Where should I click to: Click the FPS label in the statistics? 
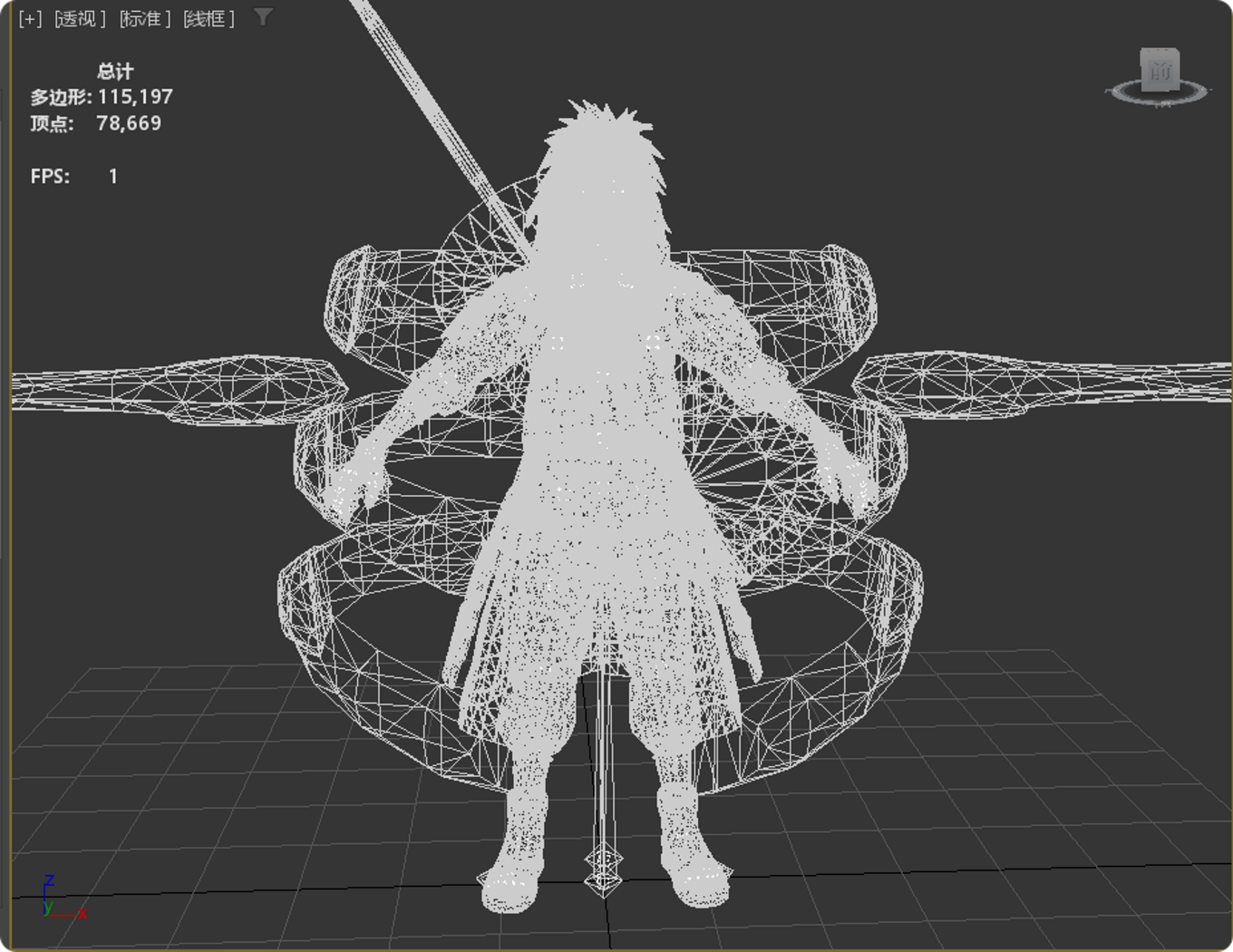[x=50, y=177]
